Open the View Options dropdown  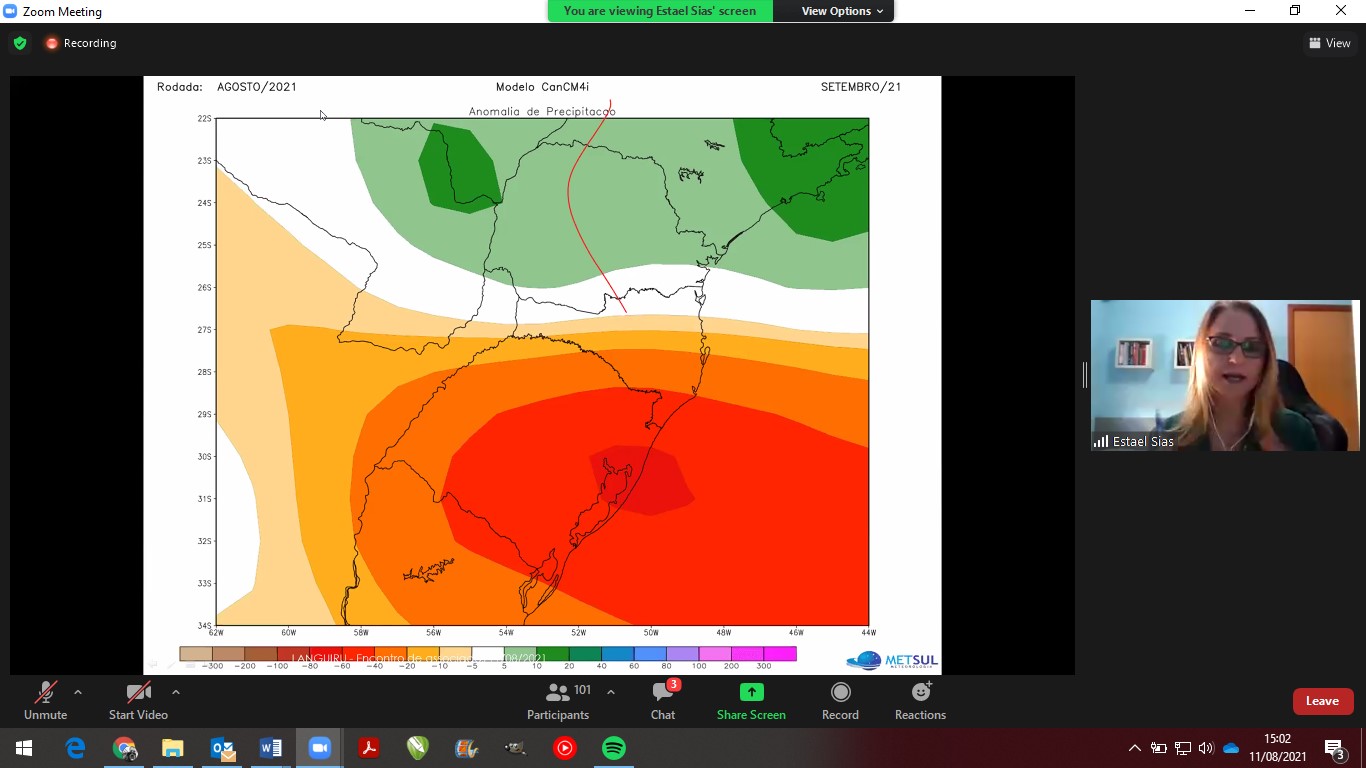[x=842, y=11]
